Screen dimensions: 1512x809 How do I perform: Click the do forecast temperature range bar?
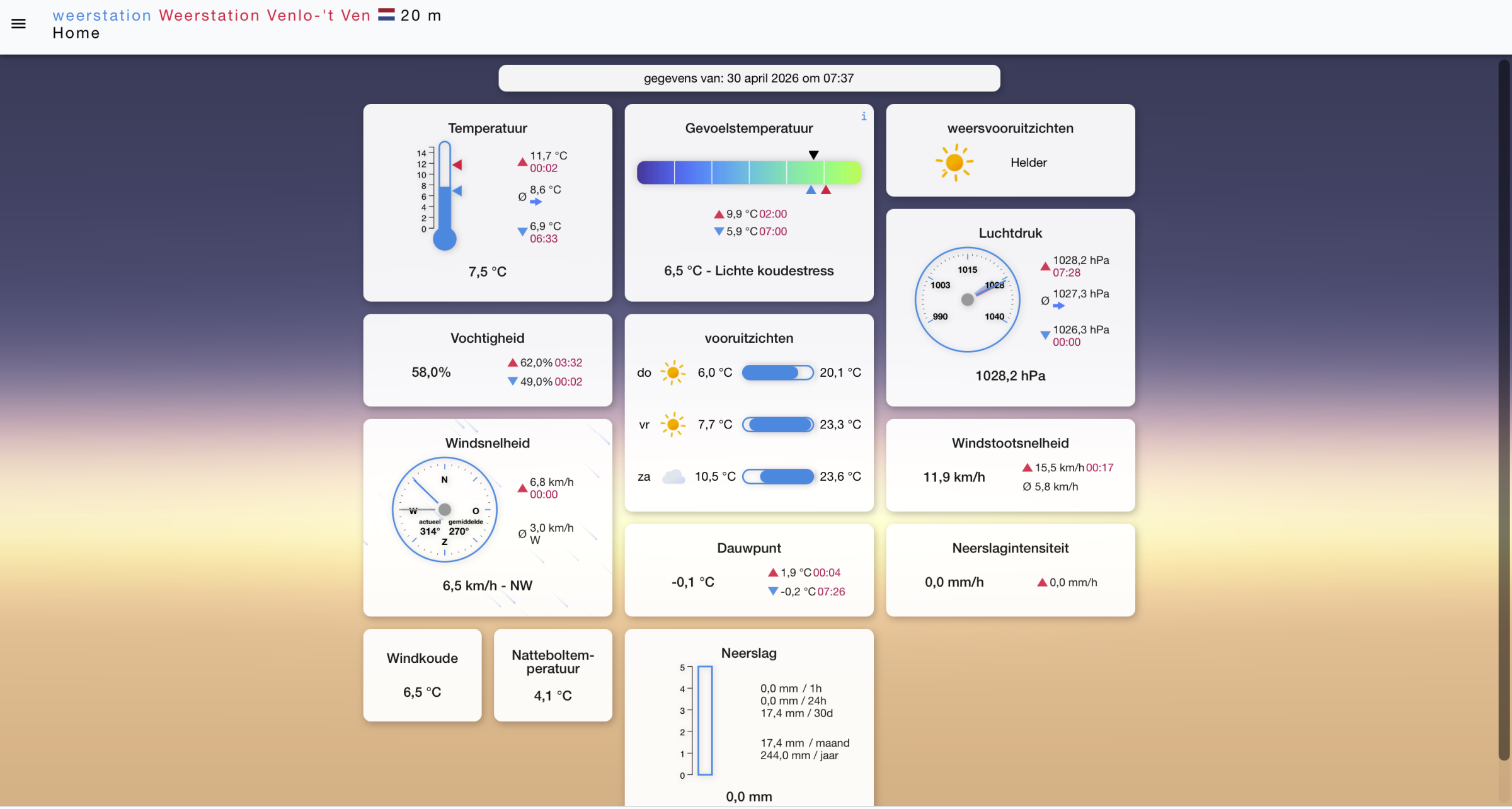(x=777, y=372)
